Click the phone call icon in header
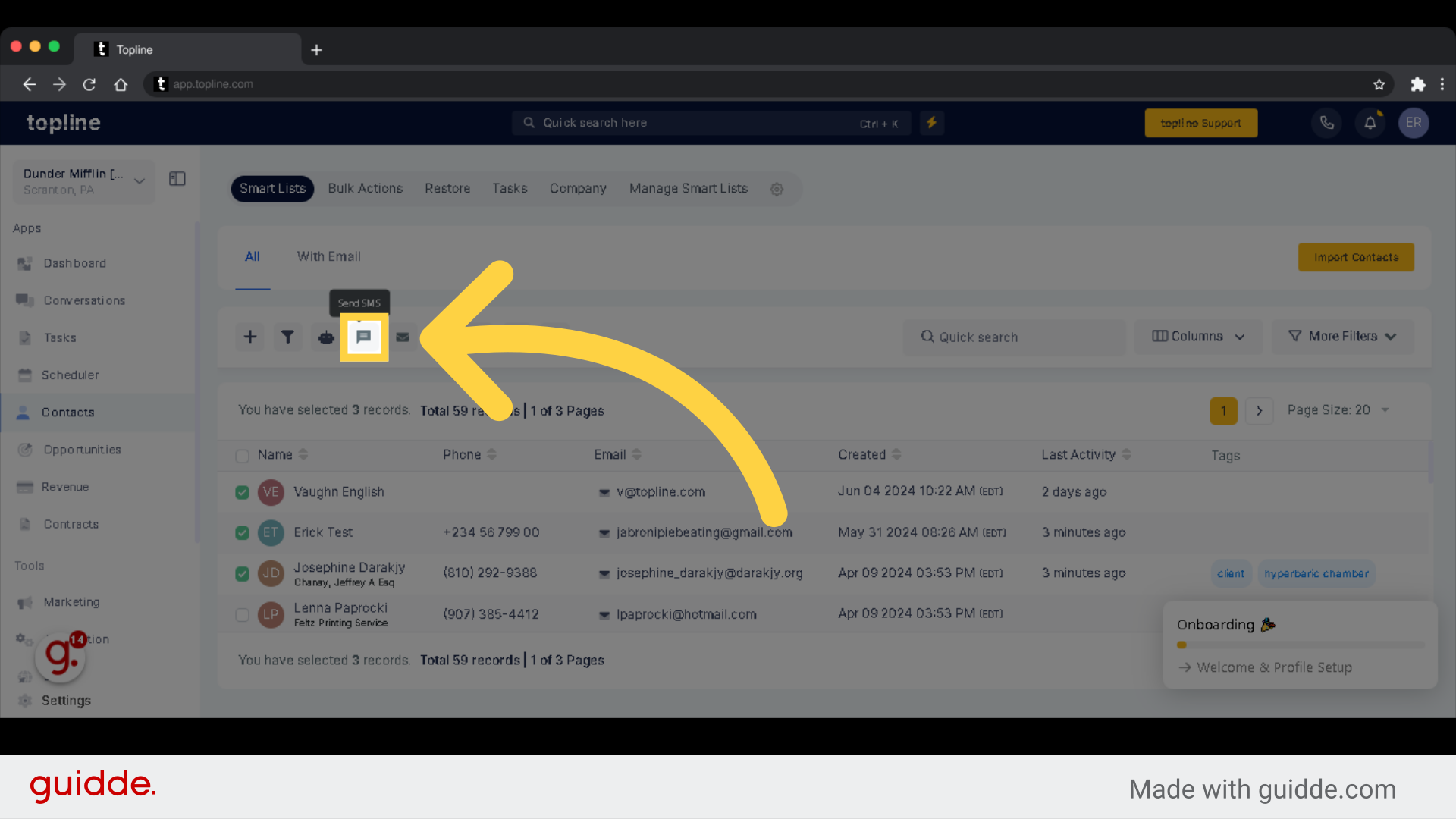Viewport: 1456px width, 819px height. [1327, 122]
